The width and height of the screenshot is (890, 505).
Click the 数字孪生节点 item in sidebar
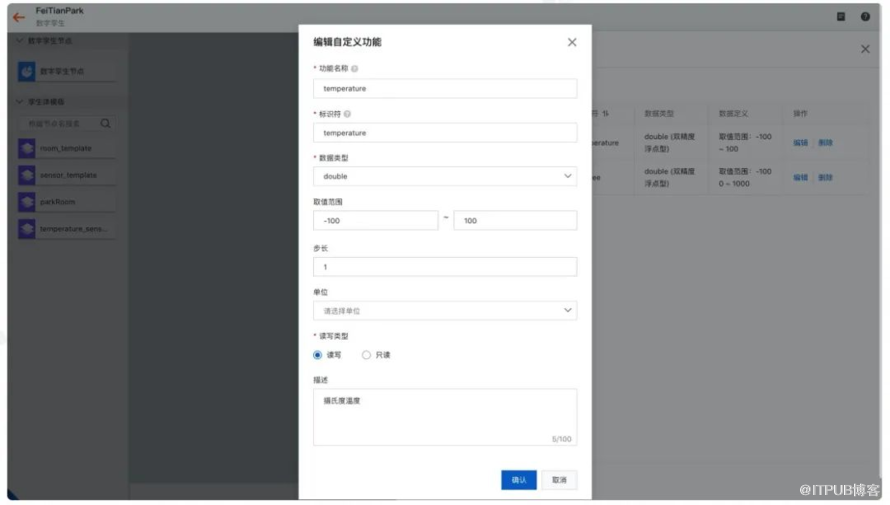(x=66, y=71)
